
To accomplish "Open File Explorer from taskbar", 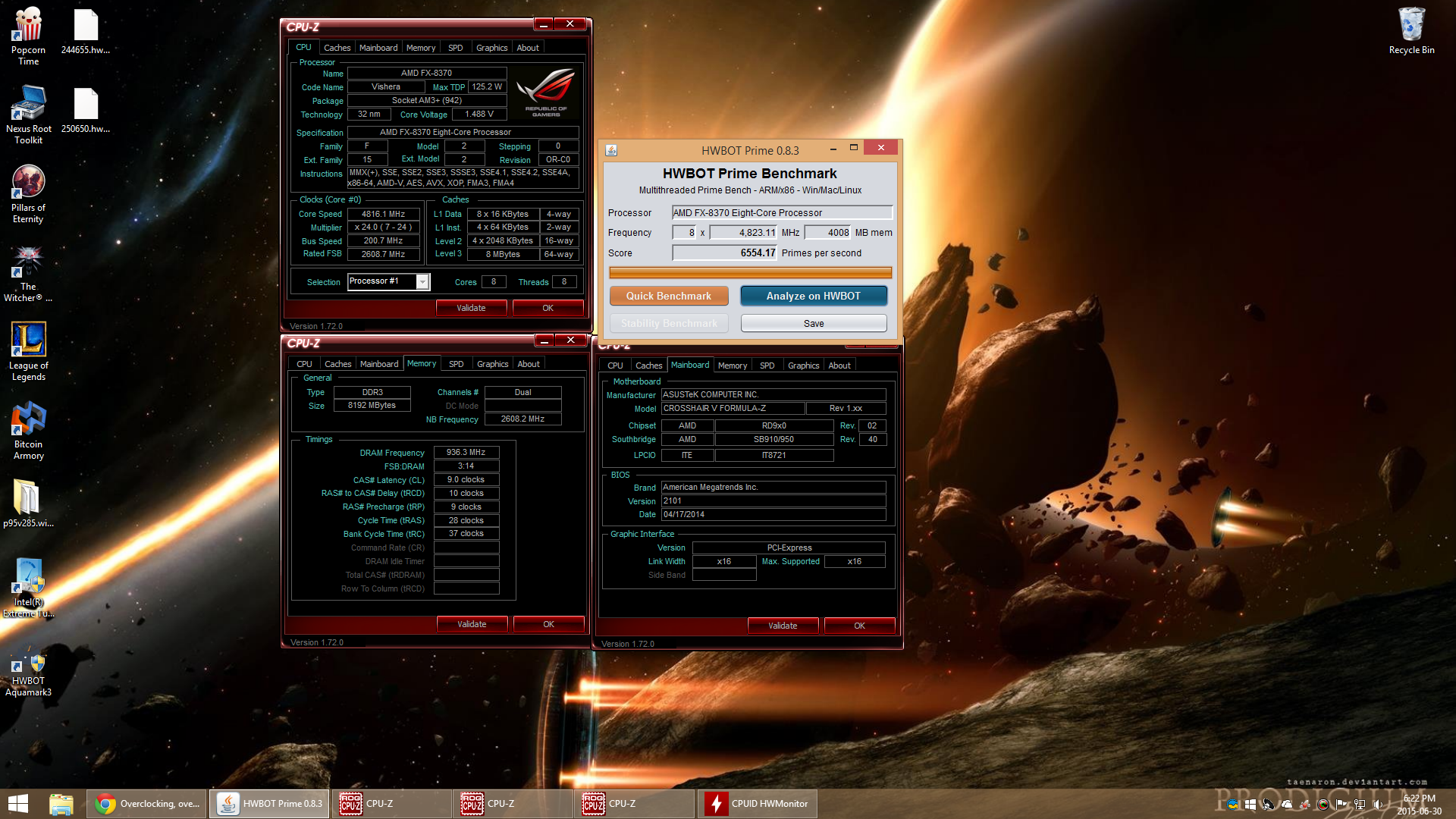I will point(61,804).
